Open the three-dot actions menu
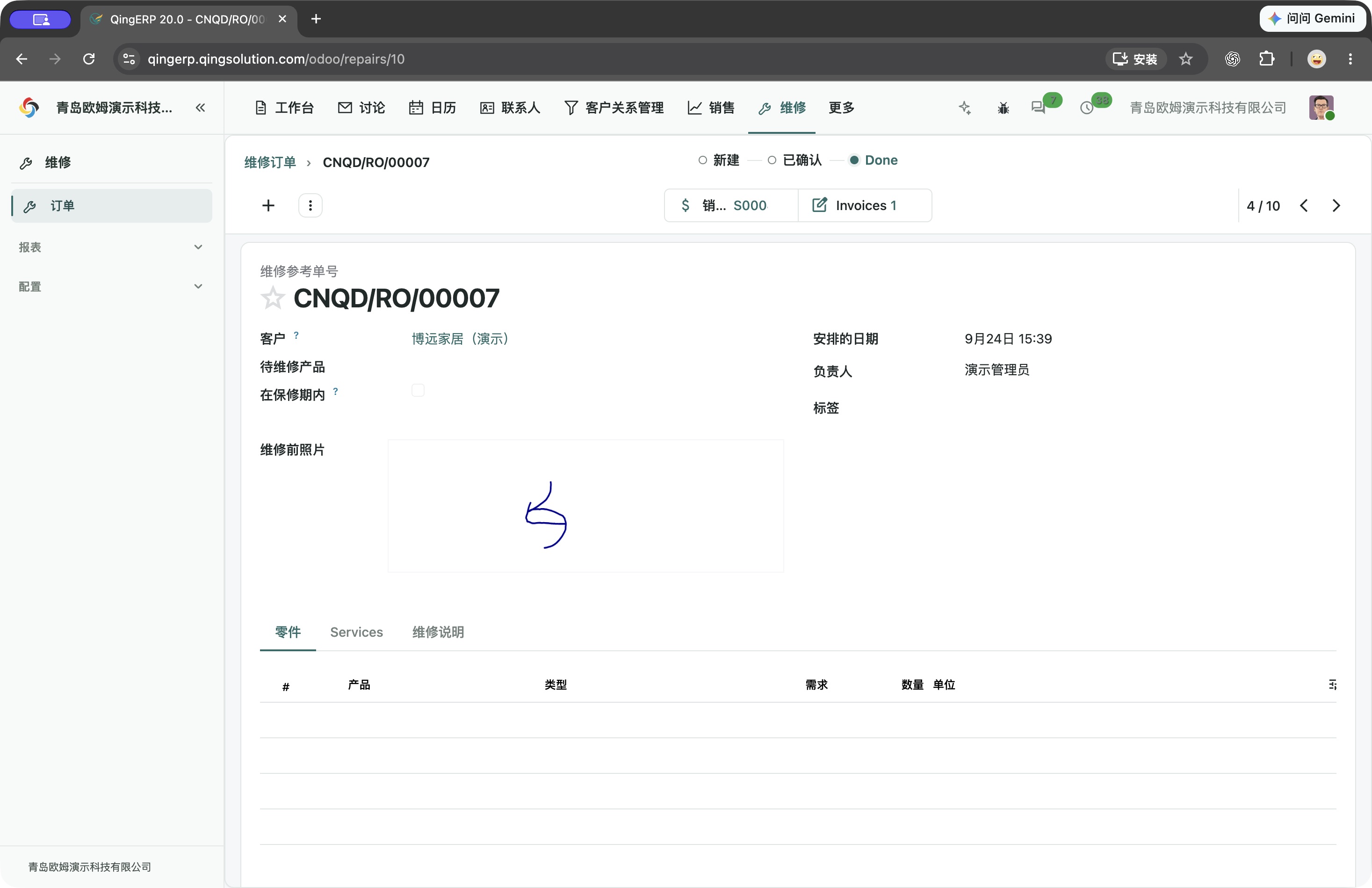 (x=310, y=206)
